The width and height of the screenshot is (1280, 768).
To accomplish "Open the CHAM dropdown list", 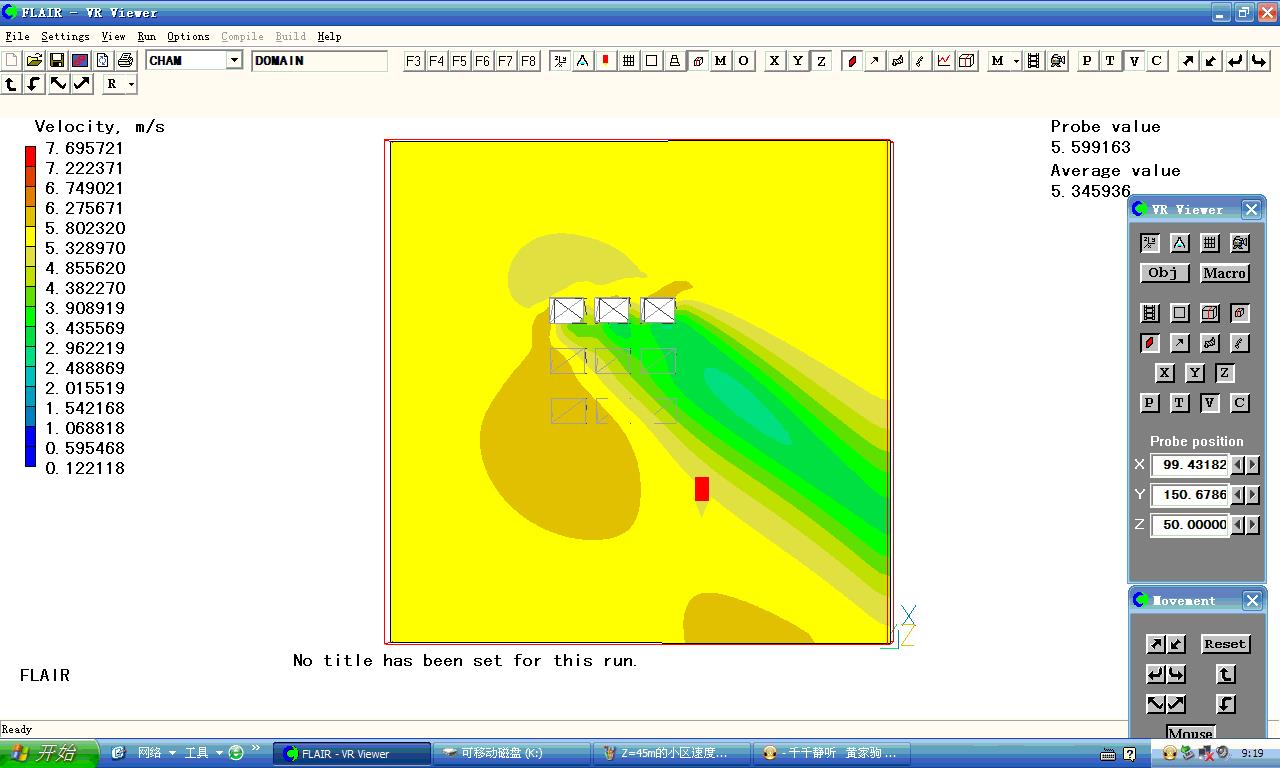I will (234, 61).
